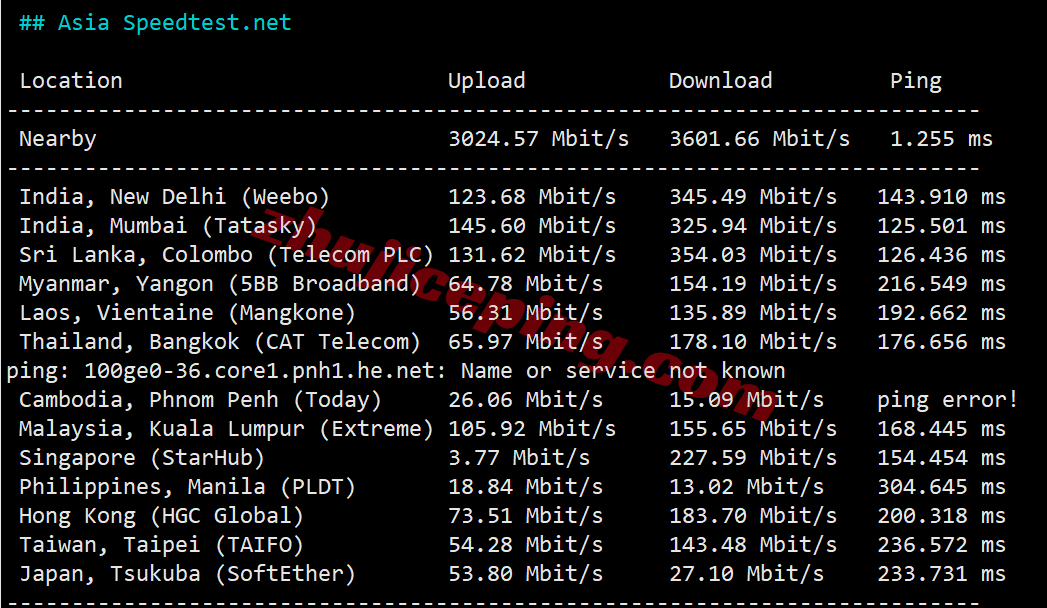The width and height of the screenshot is (1047, 608).
Task: Click the Upload column header
Action: point(486,81)
